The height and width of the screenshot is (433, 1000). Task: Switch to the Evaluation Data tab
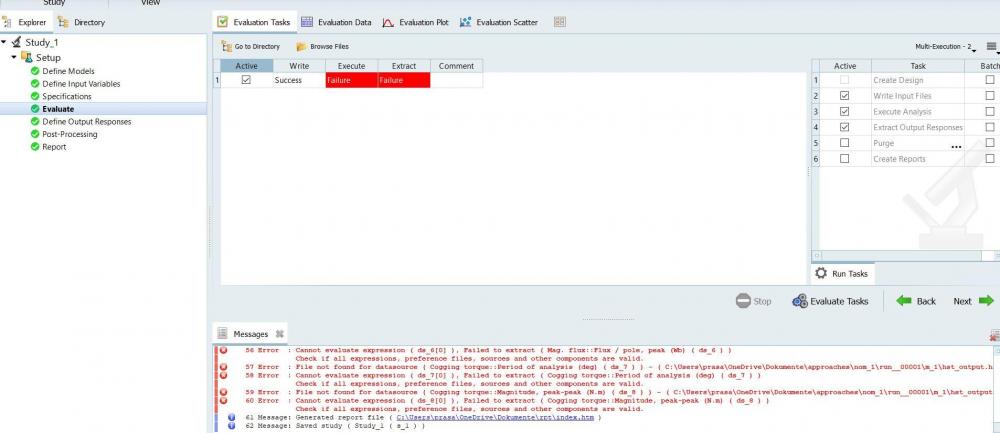coord(336,22)
